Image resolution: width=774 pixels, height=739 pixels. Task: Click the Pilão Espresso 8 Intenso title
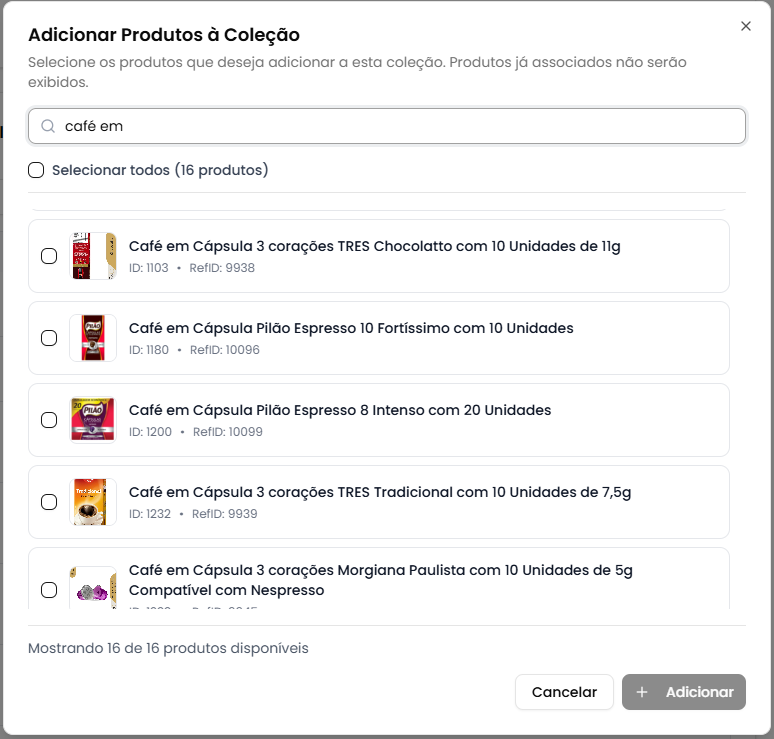pos(340,410)
